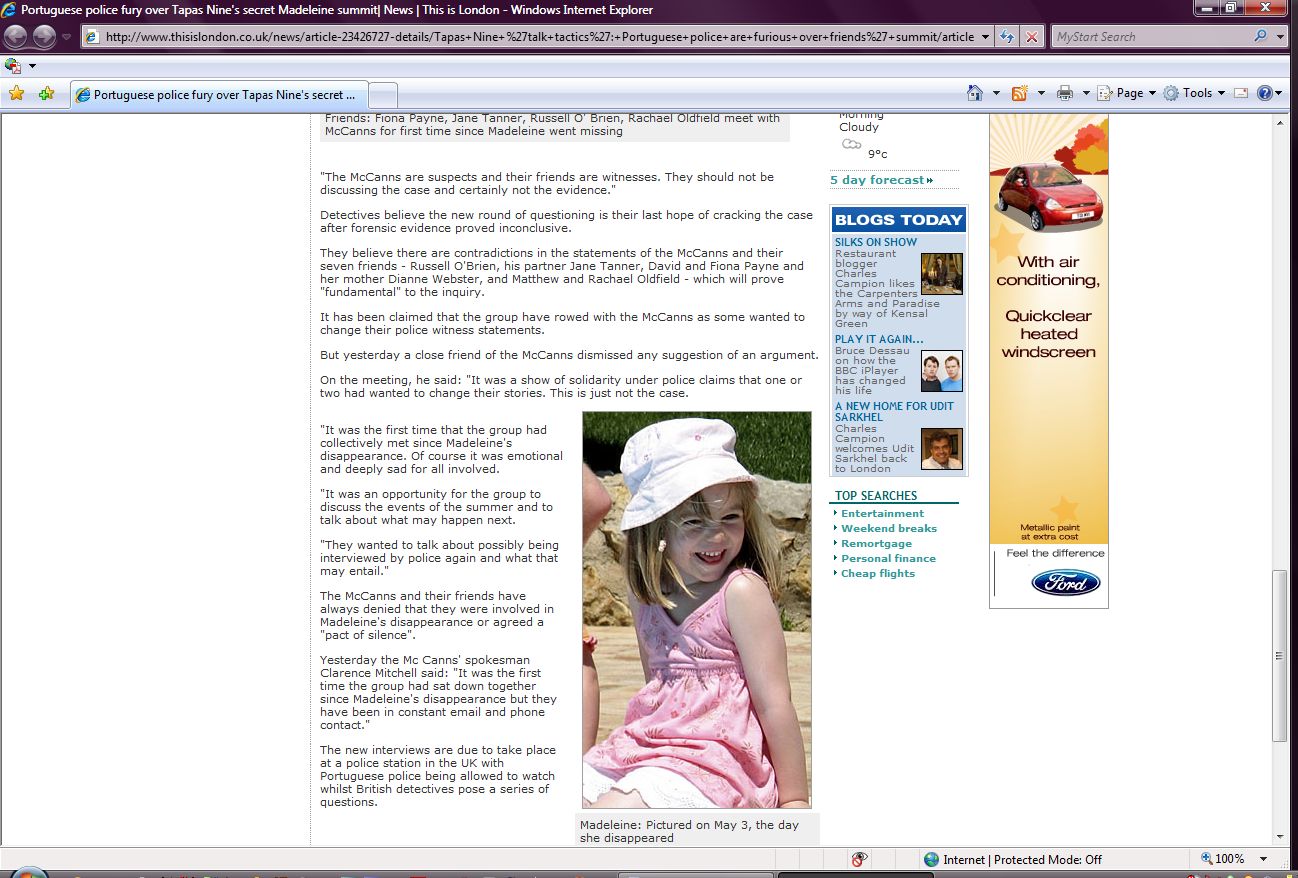The image size is (1298, 878).
Task: Open the 5 day forecast link
Action: 880,180
